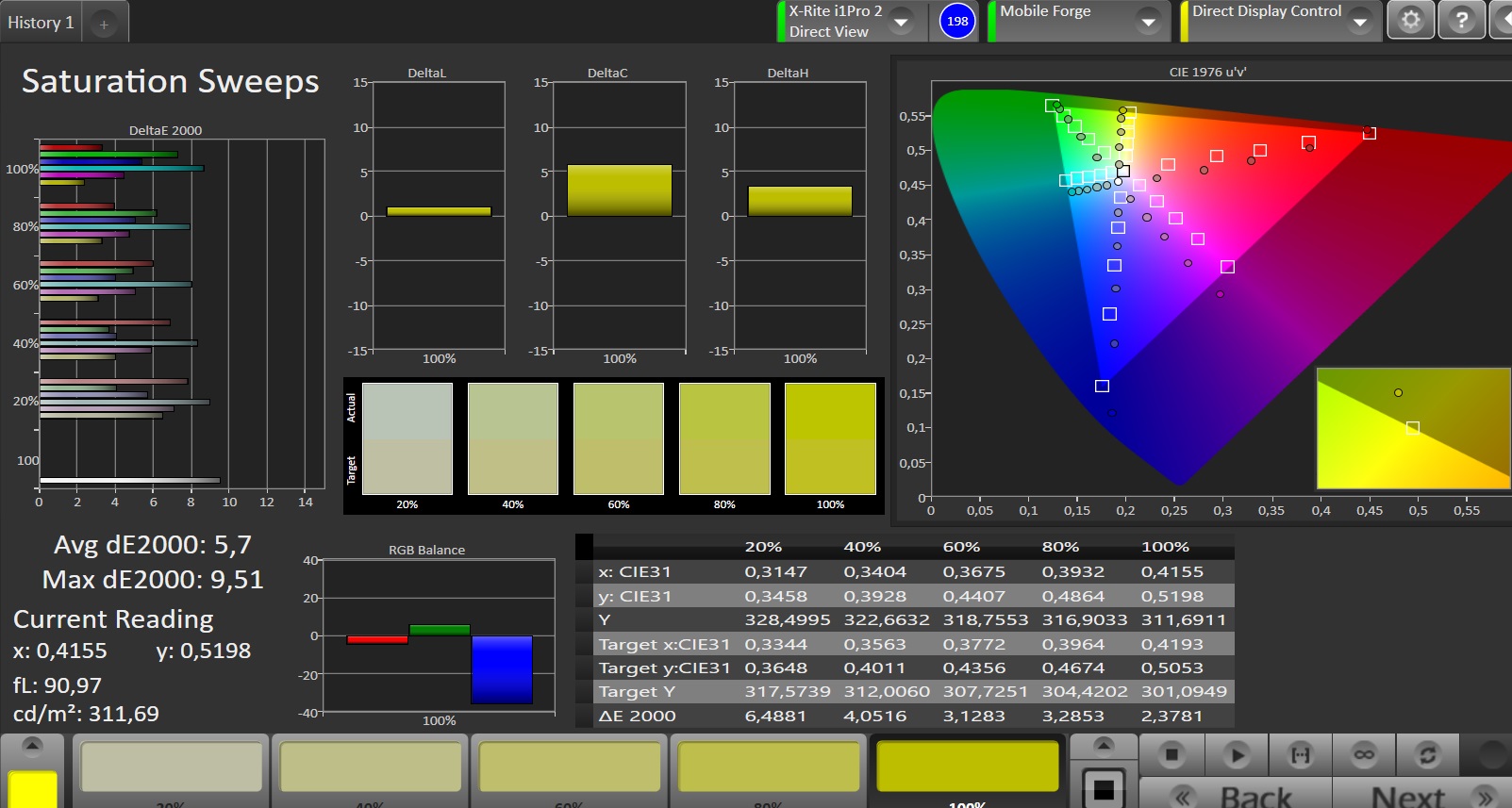Viewport: 1512px width, 808px height.
Task: Click the 60% Actual/Target comparison patch
Action: (618, 438)
